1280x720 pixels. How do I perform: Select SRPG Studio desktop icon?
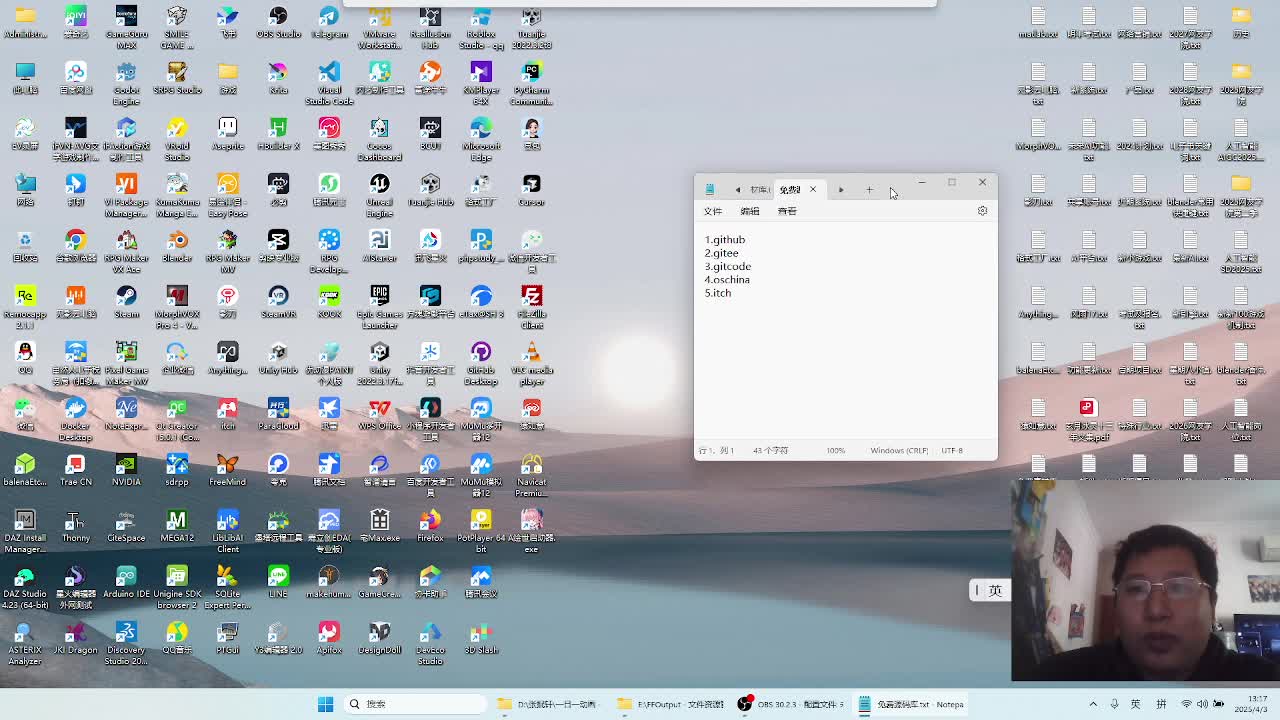pyautogui.click(x=177, y=79)
